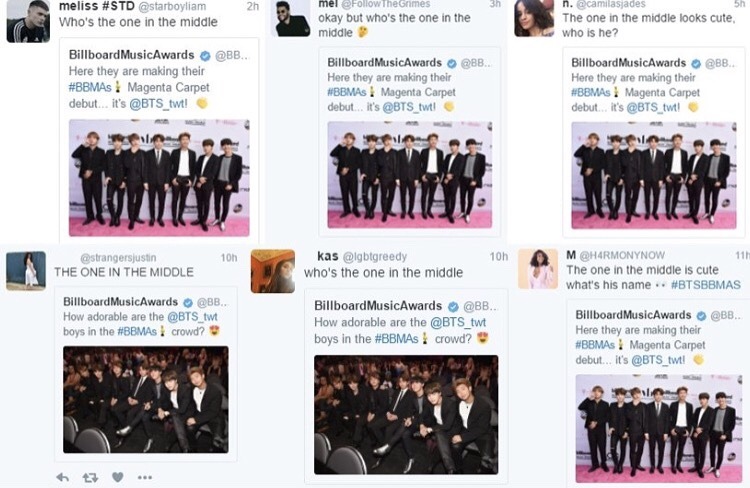Click #BBMAs hashtag in kas's quoted tweet
This screenshot has height=488, width=750.
coord(397,339)
